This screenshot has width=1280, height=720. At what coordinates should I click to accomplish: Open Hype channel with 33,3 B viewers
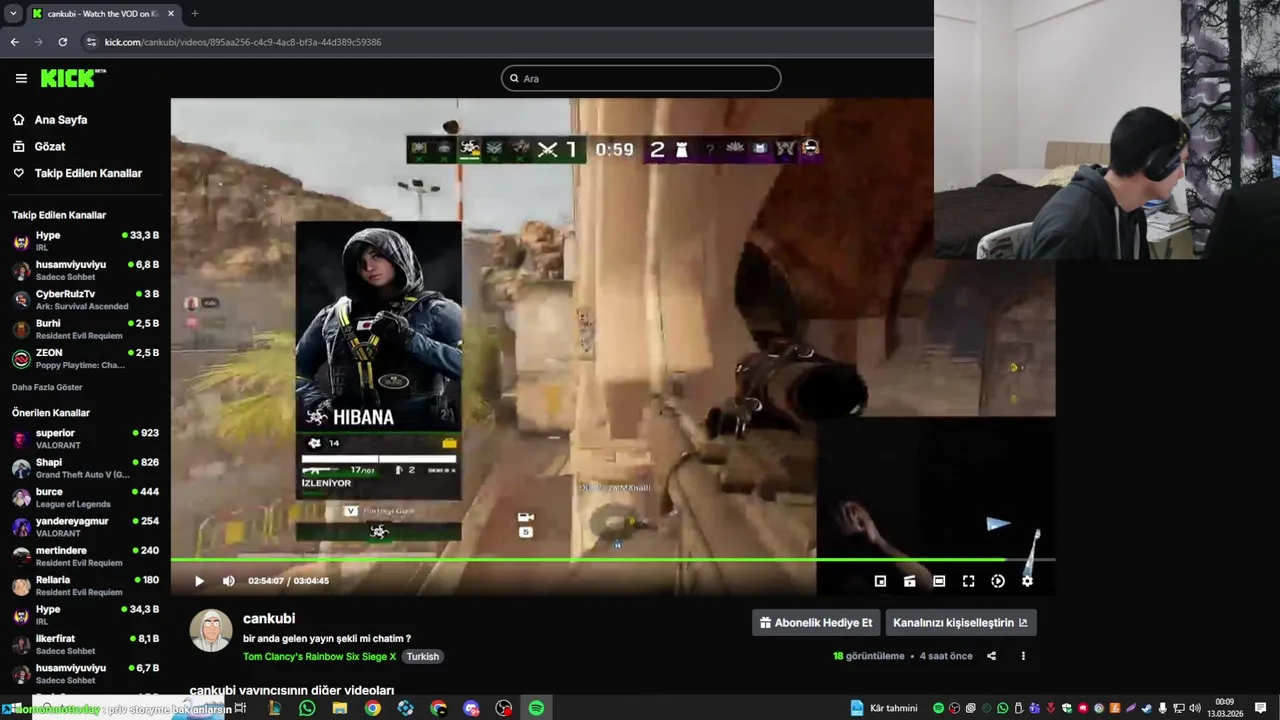point(85,241)
